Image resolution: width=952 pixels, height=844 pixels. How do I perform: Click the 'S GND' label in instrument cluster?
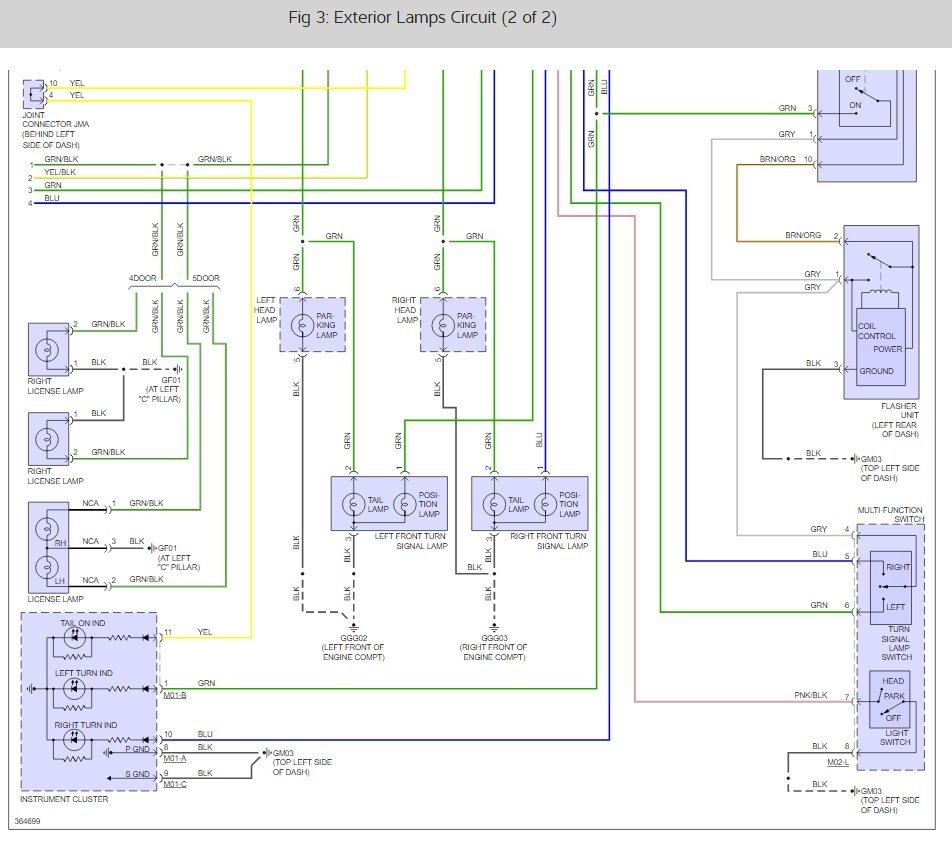137,774
